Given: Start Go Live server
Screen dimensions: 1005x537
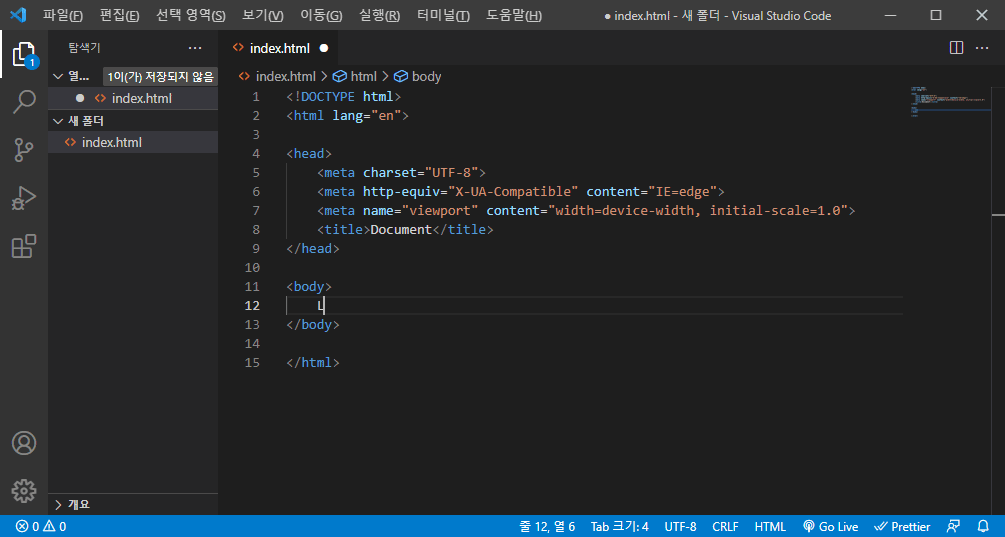Looking at the screenshot, I should coord(830,527).
